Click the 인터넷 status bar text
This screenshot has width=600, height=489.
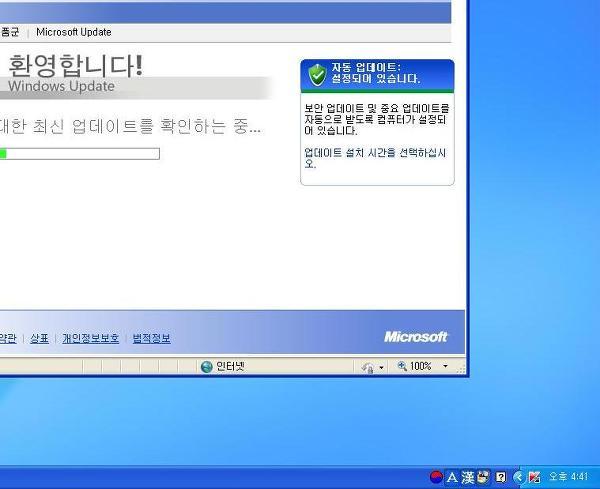230,366
